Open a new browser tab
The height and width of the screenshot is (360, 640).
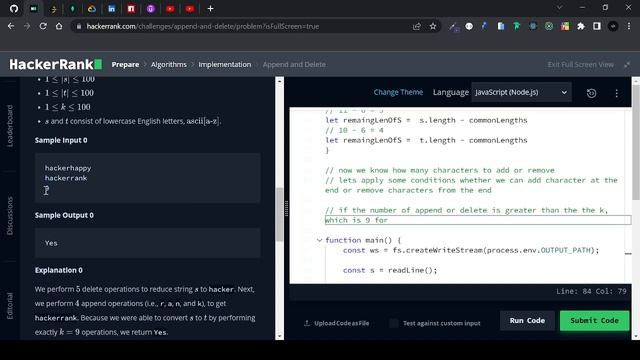point(210,9)
